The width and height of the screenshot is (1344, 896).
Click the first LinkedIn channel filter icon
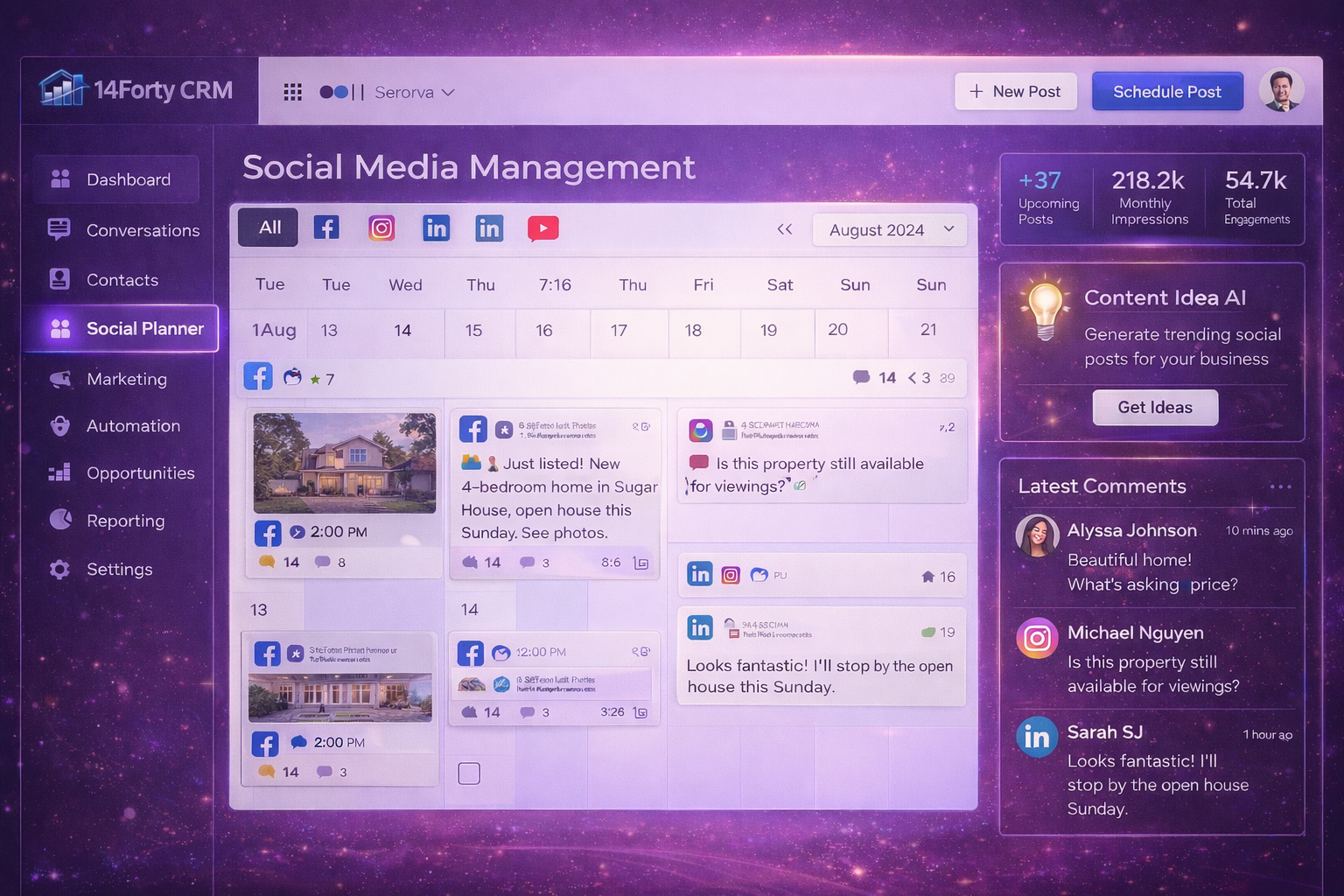[436, 227]
